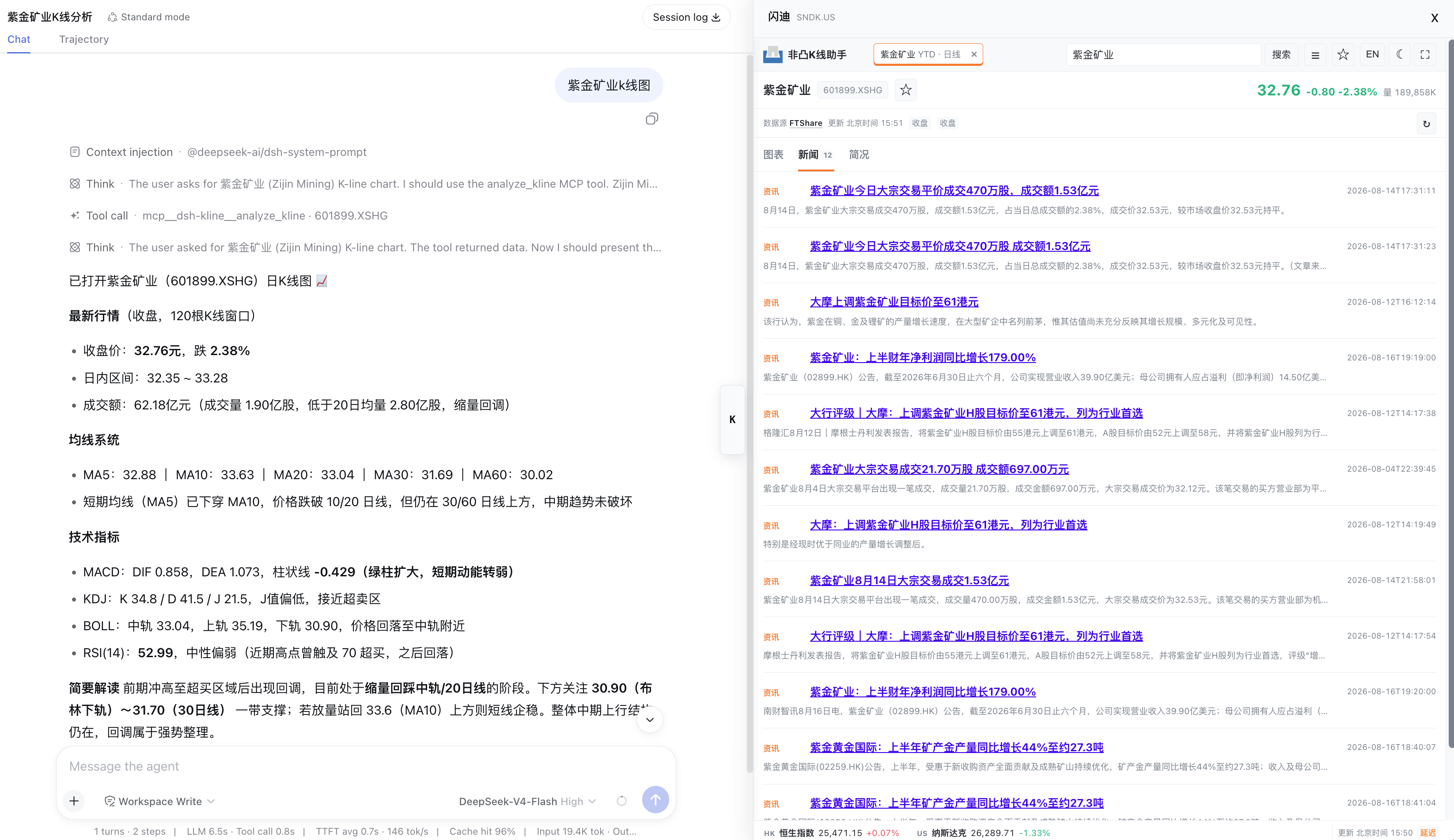1454x840 pixels.
Task: Switch to the 新闻 tab
Action: (x=815, y=155)
